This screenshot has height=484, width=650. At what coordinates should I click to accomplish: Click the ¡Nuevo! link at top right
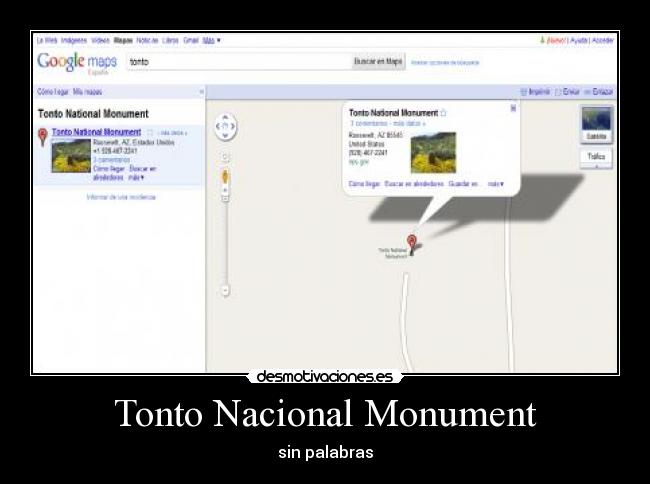coord(556,40)
